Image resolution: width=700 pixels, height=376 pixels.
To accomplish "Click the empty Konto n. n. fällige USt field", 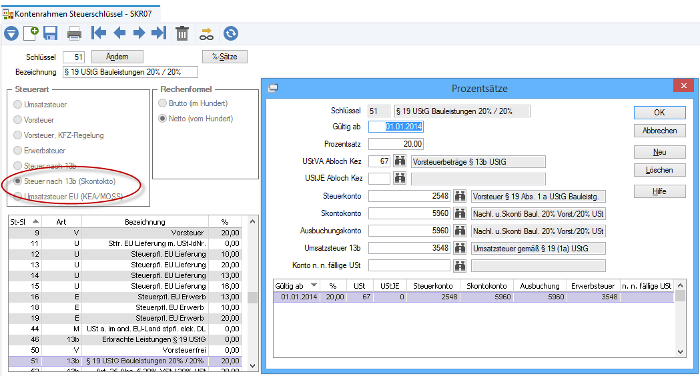I will [x=409, y=266].
